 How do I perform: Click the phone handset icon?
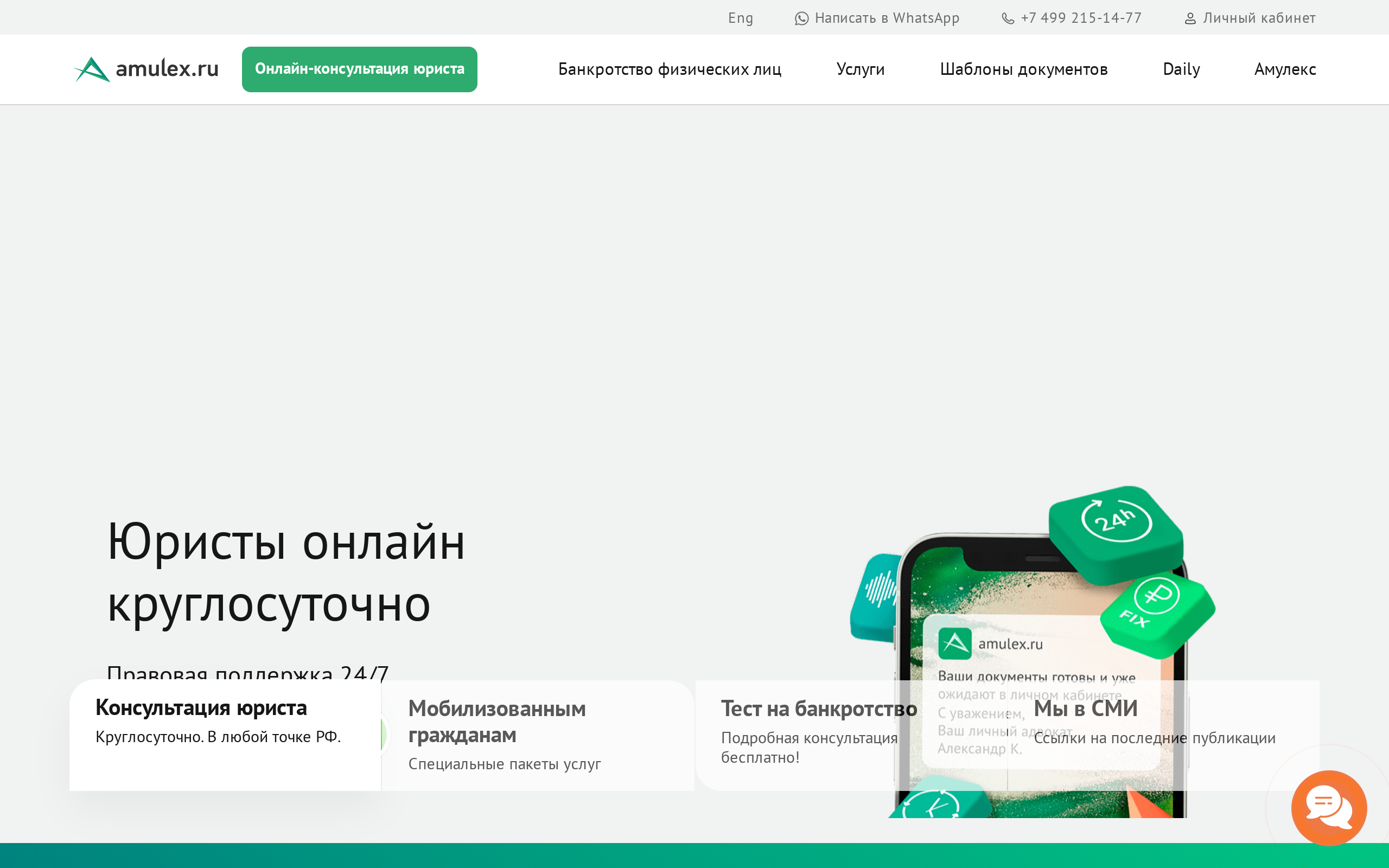[1008, 18]
